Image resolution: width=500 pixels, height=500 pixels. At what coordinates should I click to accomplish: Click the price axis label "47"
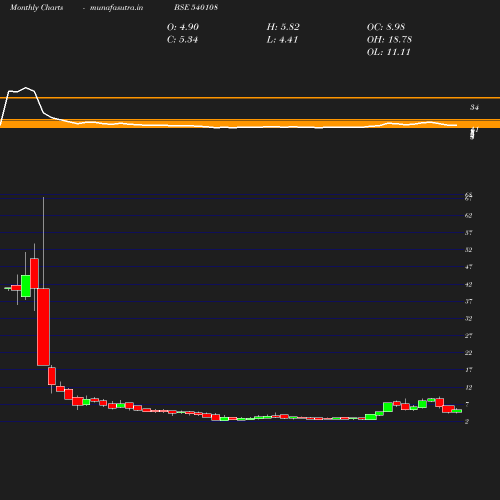468,267
